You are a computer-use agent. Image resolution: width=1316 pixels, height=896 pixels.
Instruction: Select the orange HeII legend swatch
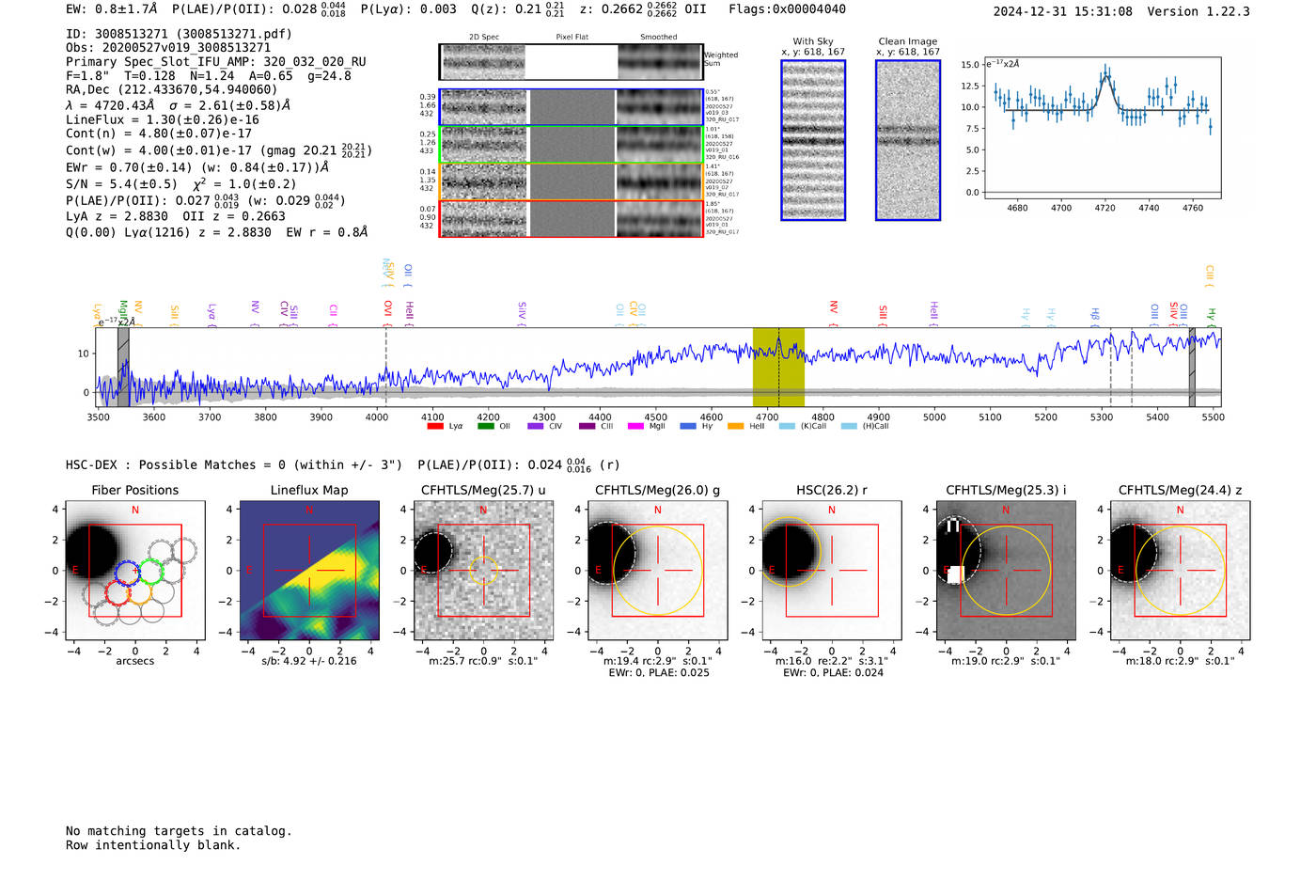[x=735, y=426]
